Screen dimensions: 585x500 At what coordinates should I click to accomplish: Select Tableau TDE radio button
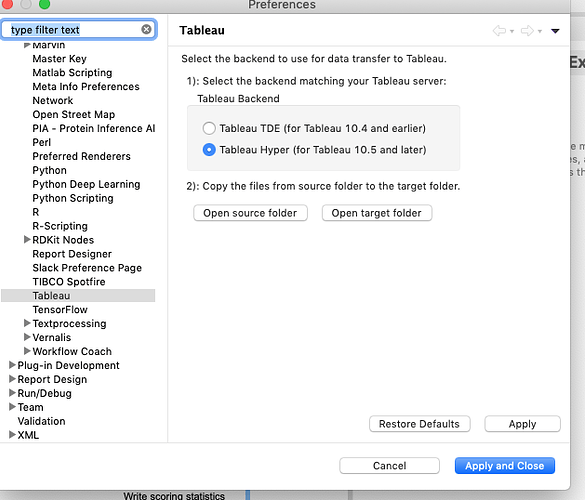209,128
